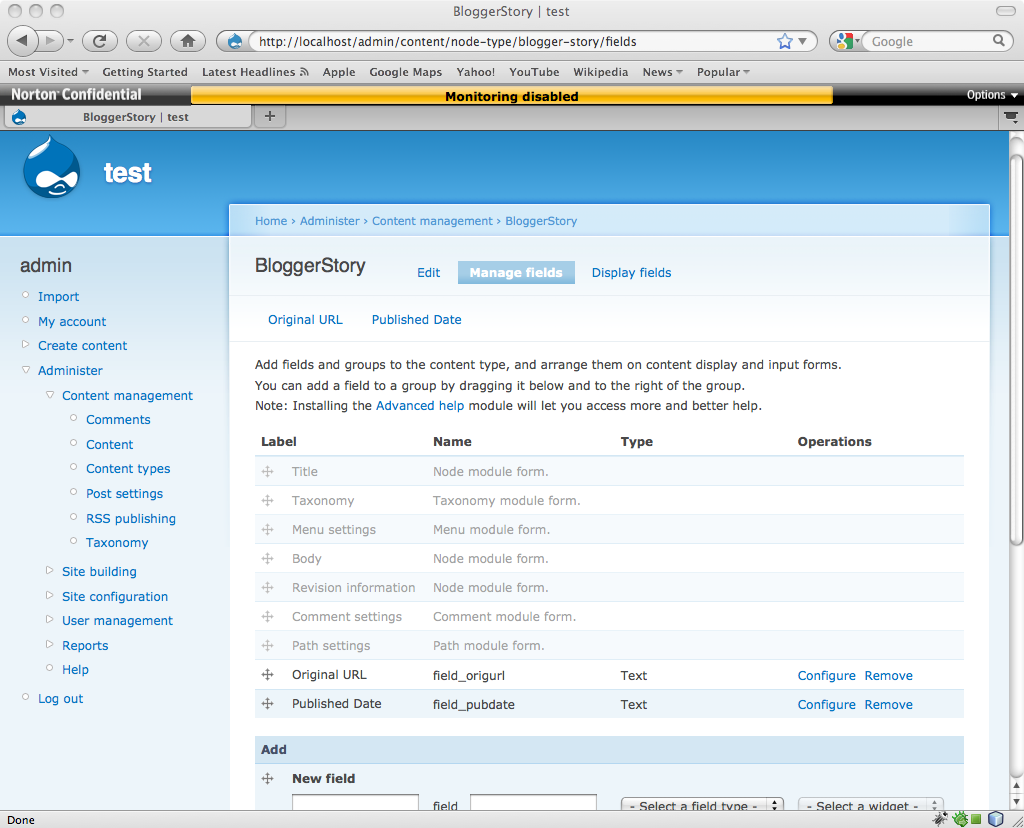1024x828 pixels.
Task: Open the Wikipedia bookmark
Action: 600,72
